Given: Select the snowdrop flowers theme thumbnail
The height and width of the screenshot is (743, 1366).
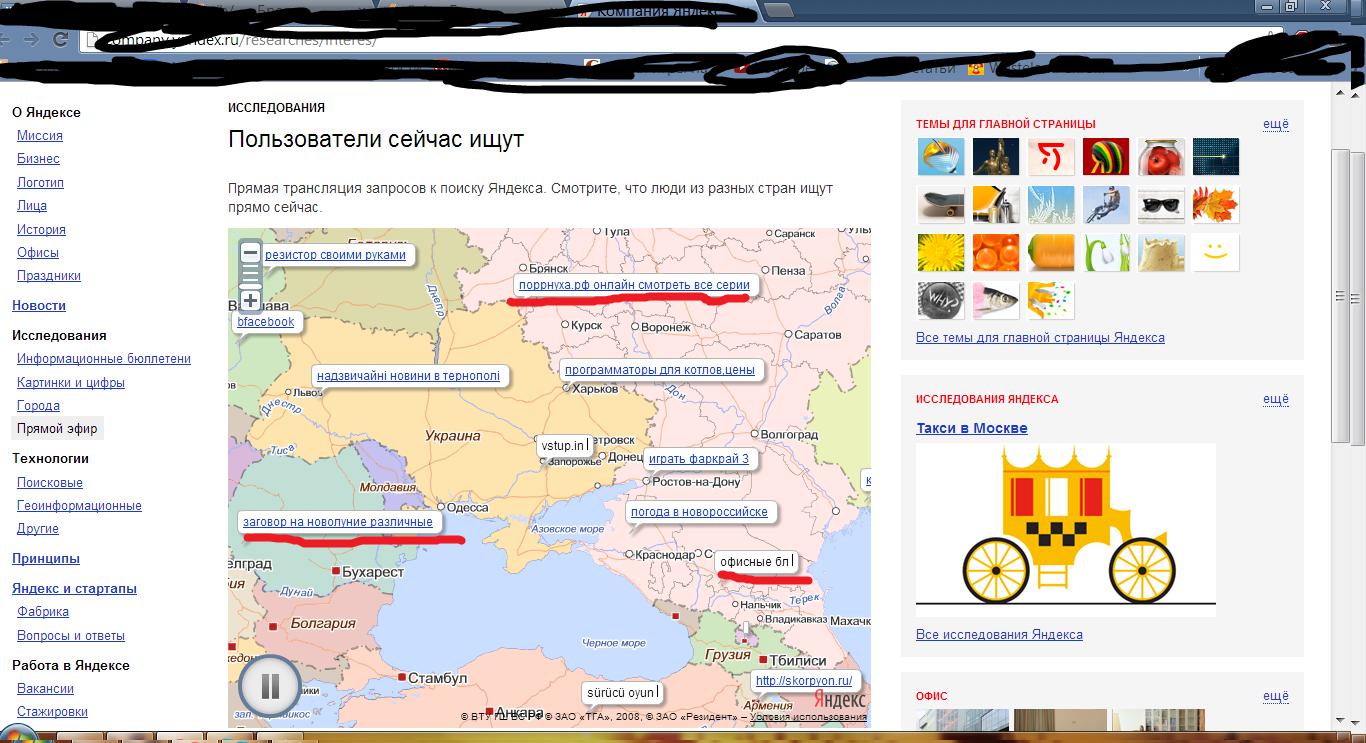Looking at the screenshot, I should click(x=1105, y=253).
